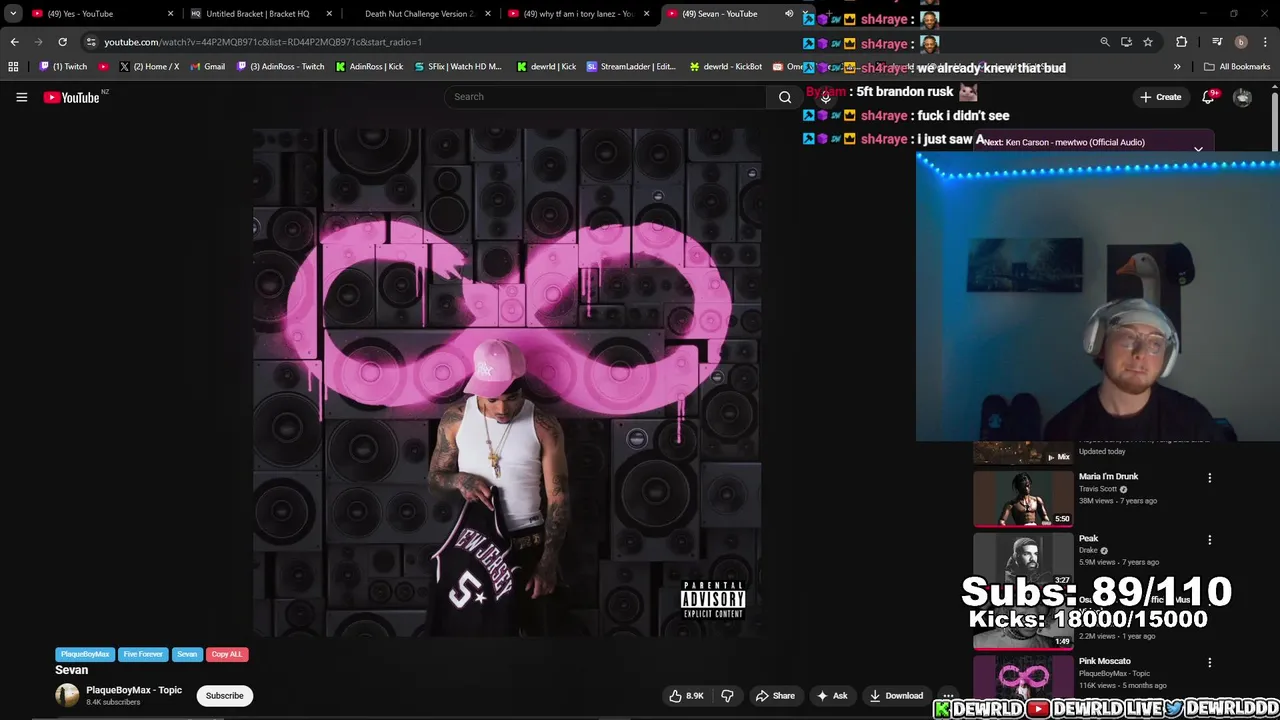The width and height of the screenshot is (1280, 720).
Task: Share the Sevan video
Action: tap(775, 696)
